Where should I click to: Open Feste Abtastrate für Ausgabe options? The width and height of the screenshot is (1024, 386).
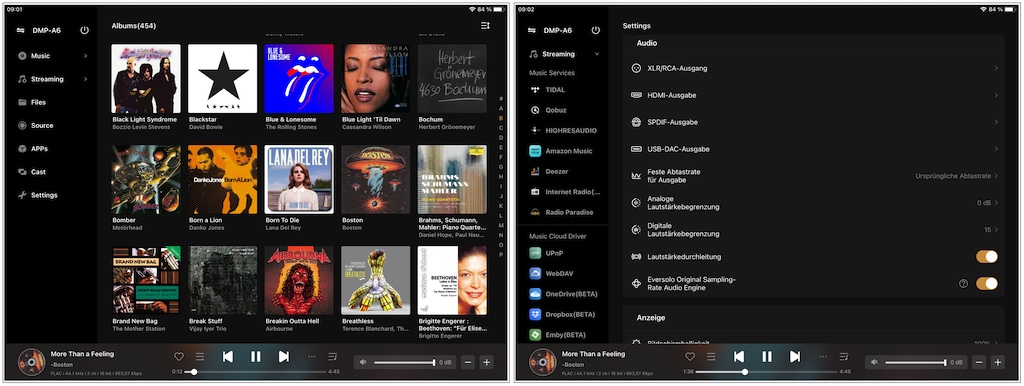(x=814, y=176)
